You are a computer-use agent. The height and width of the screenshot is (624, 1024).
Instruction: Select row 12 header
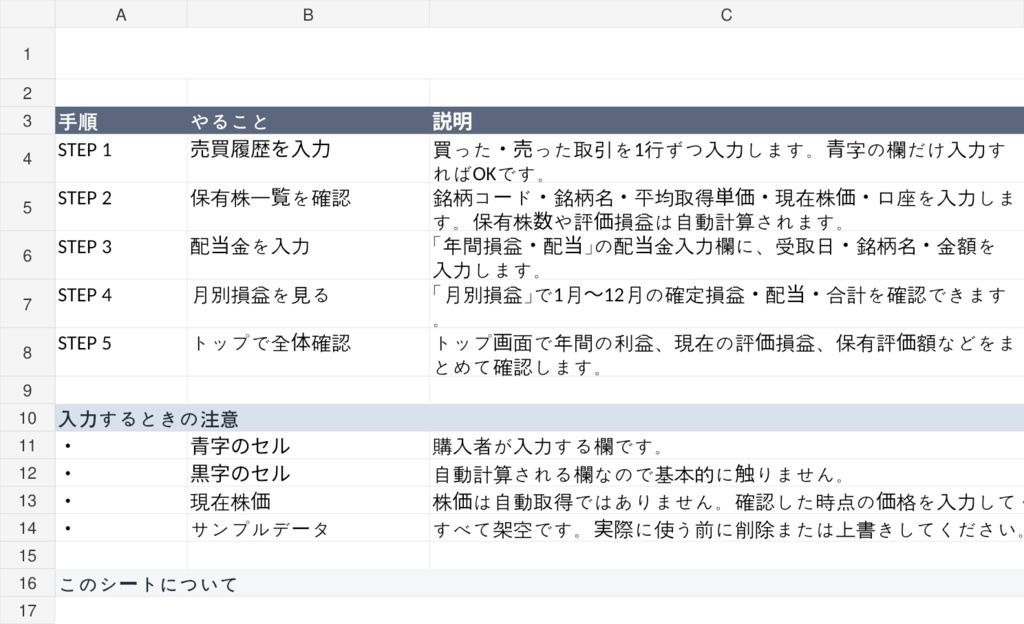(x=27, y=473)
